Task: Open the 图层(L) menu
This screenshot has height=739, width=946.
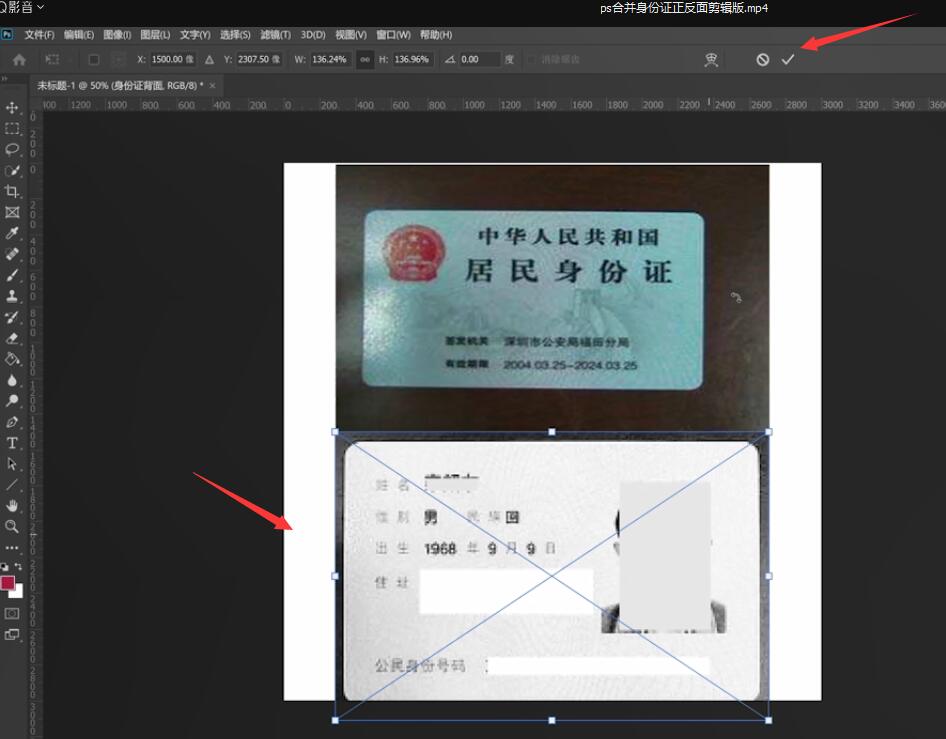Action: pos(155,35)
